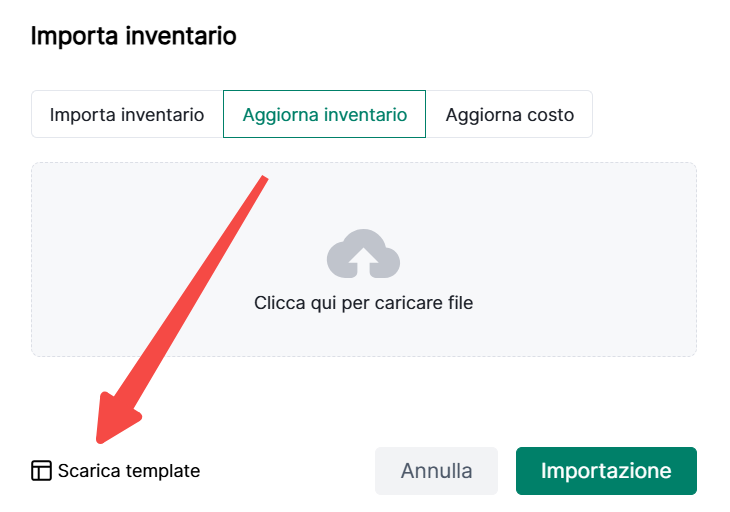Cancel the import with Annulla

[x=436, y=471]
